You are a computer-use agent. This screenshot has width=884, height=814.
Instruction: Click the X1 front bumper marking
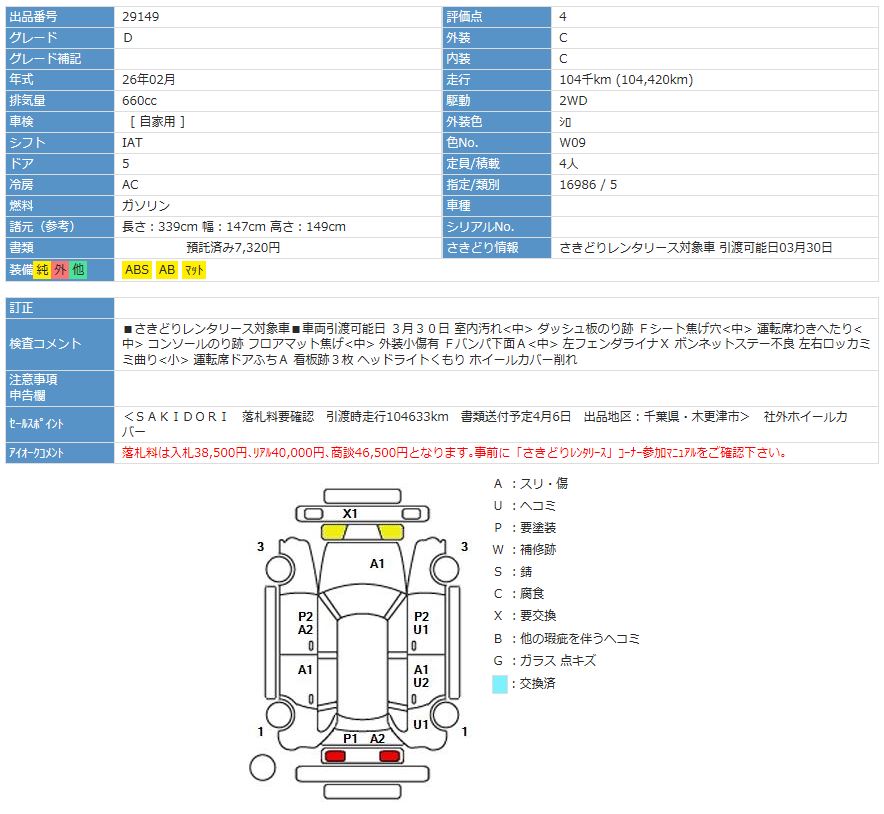coord(350,513)
